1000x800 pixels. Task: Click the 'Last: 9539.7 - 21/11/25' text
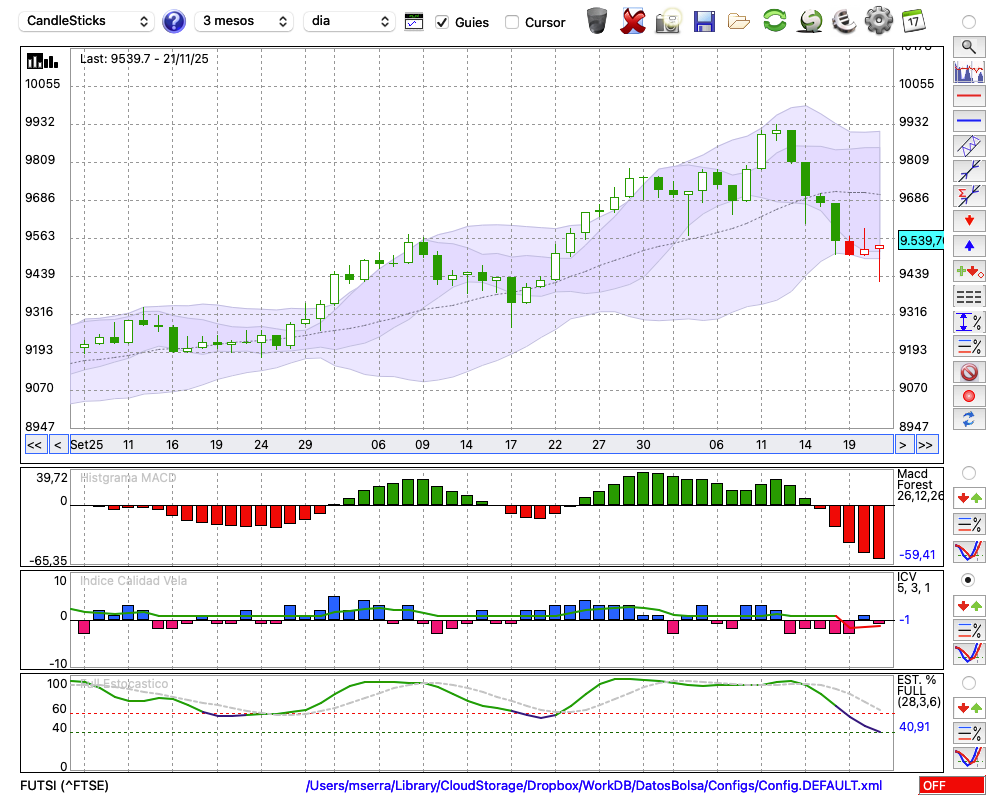coord(144,59)
